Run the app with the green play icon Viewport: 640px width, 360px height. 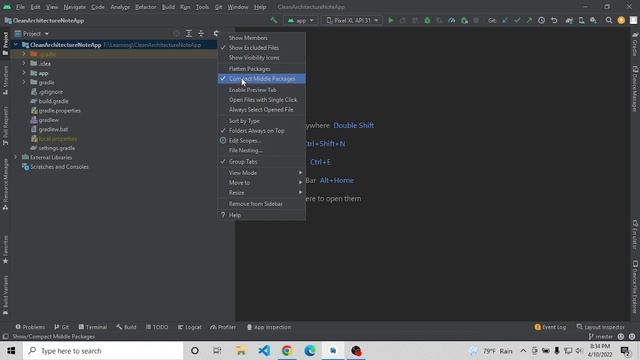tap(391, 20)
